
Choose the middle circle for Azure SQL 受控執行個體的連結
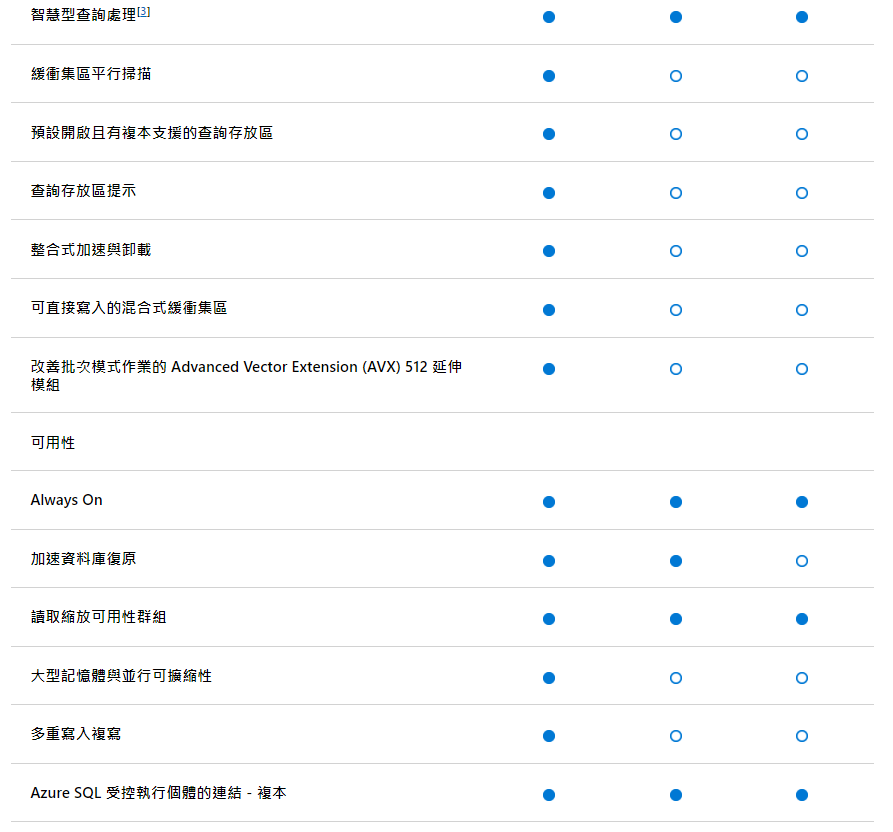coord(676,794)
